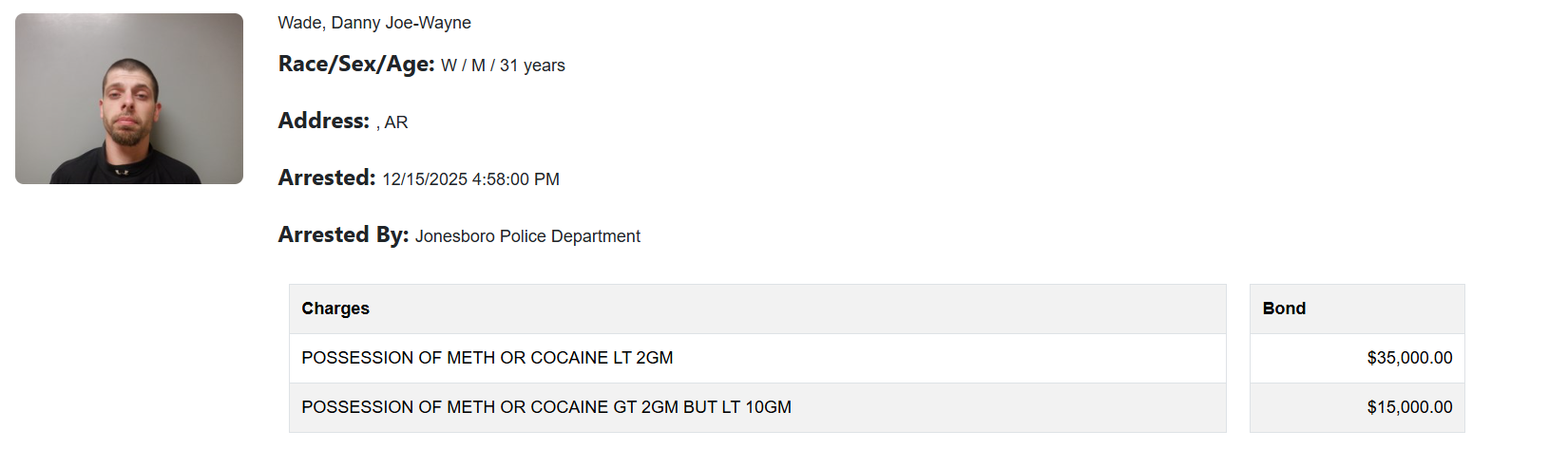This screenshot has width=1568, height=449.
Task: Select the 'GT 2GM BUT LT 10GM' charge row
Action: click(546, 407)
